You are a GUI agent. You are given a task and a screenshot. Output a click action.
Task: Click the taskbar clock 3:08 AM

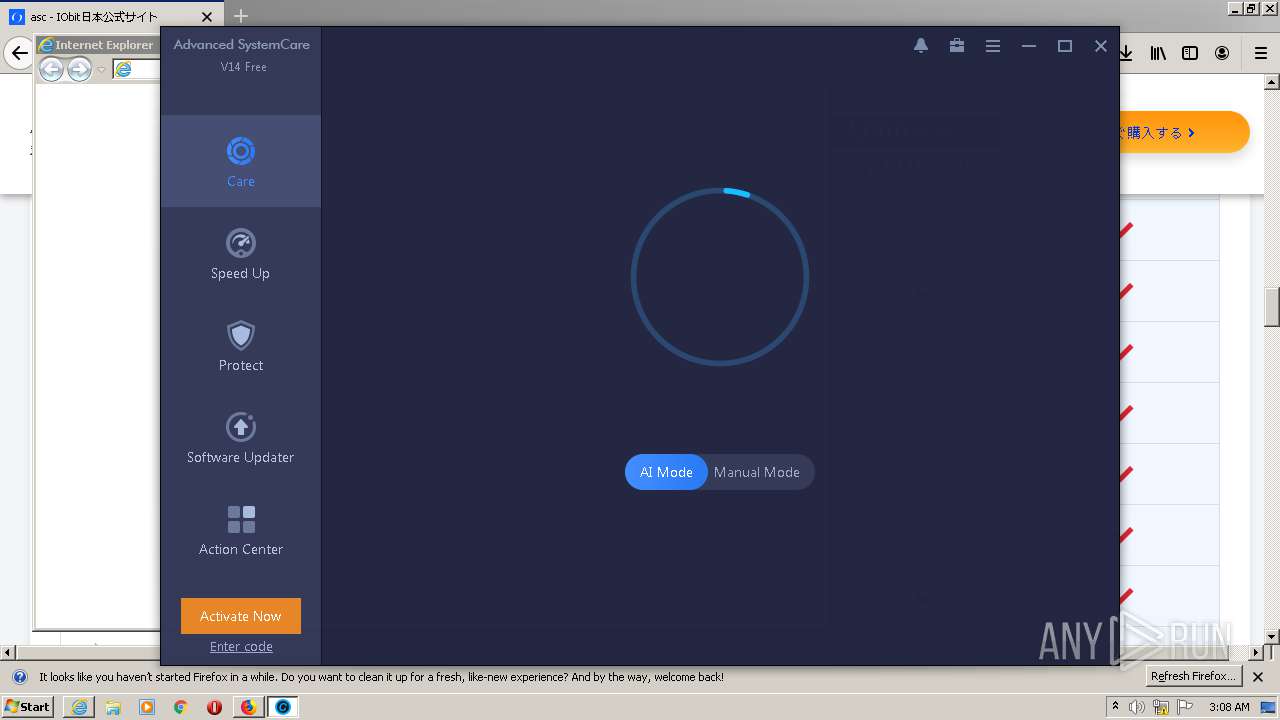point(1229,707)
